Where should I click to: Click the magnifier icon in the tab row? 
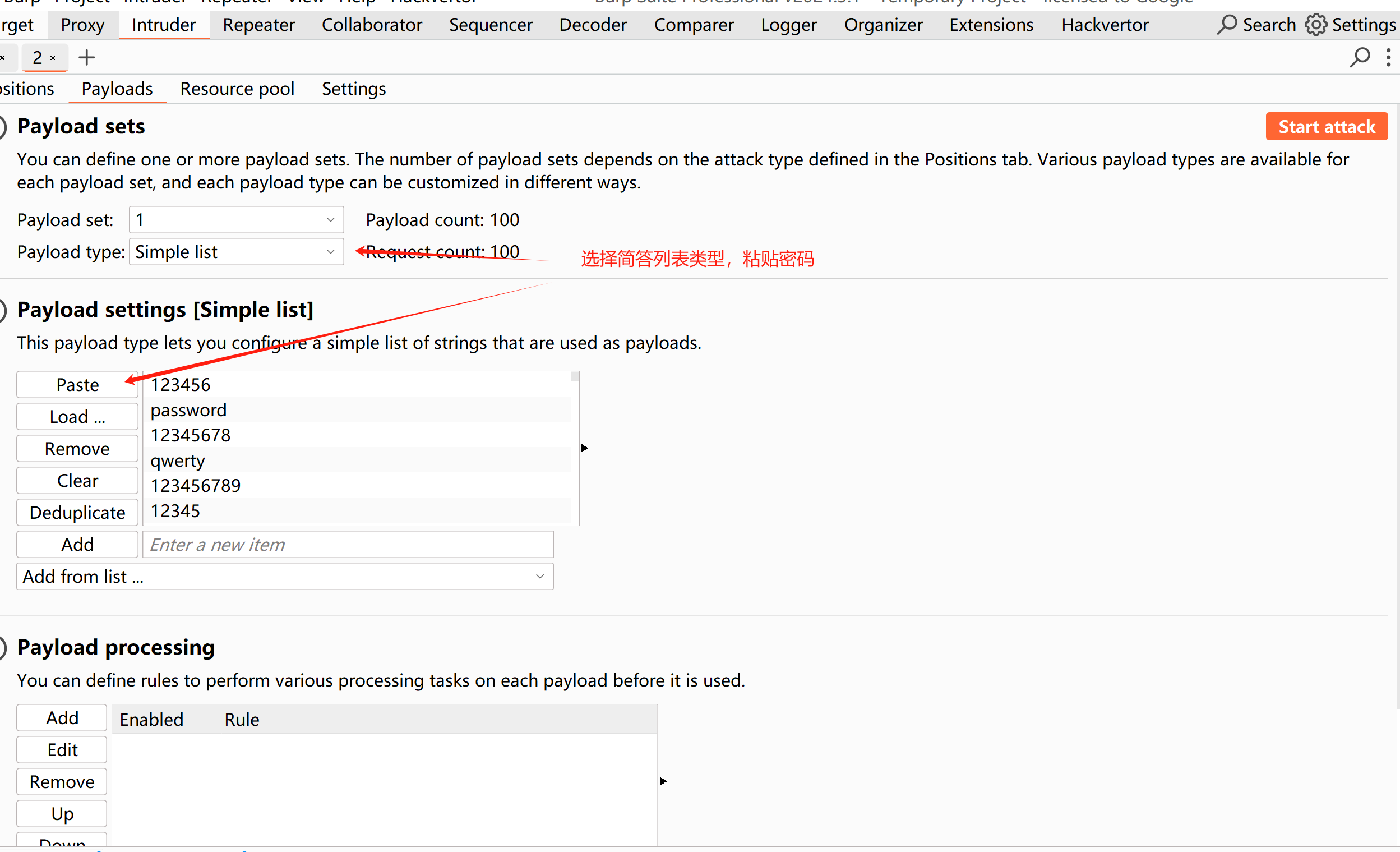click(1360, 57)
